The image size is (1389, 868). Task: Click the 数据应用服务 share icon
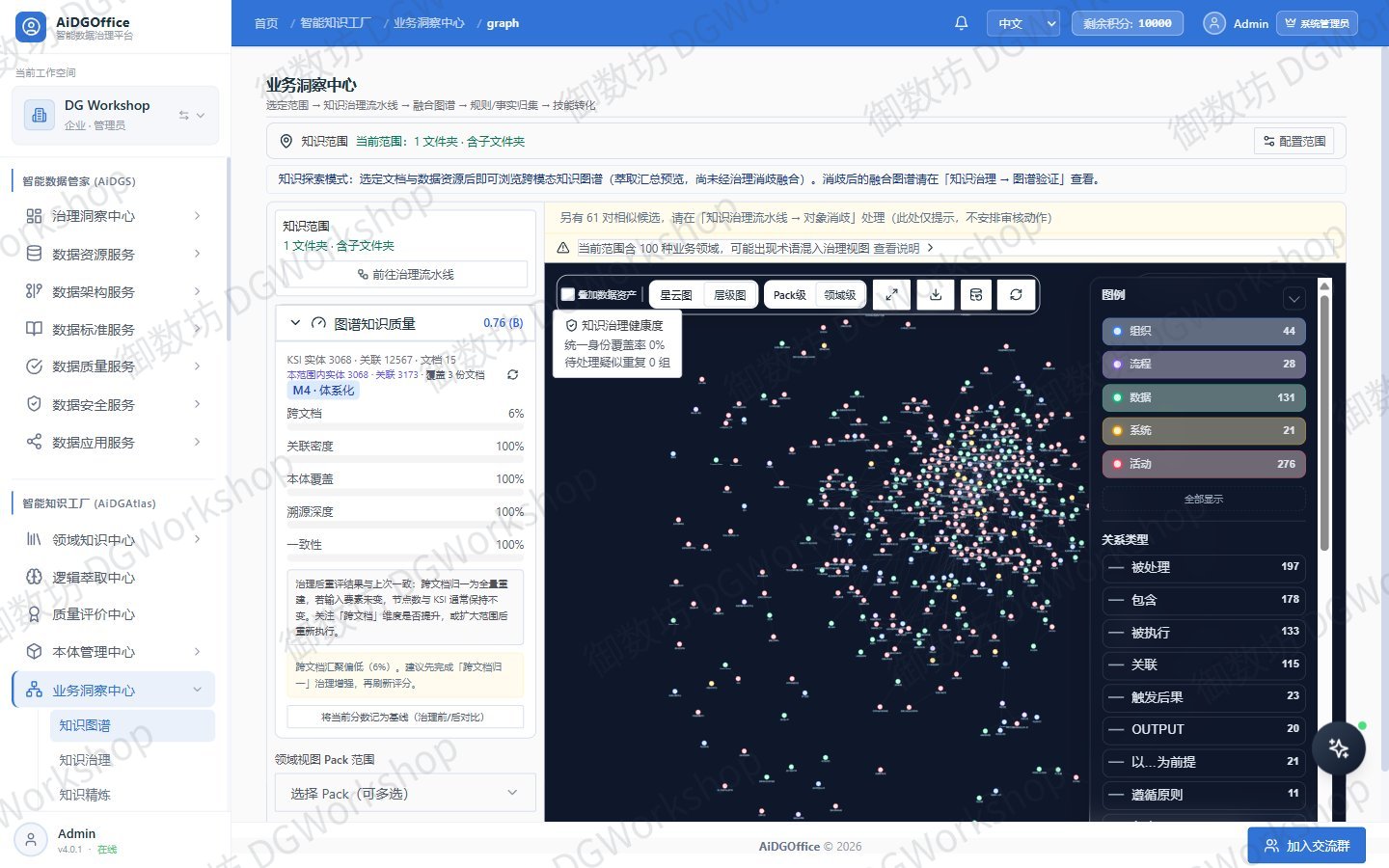click(34, 442)
